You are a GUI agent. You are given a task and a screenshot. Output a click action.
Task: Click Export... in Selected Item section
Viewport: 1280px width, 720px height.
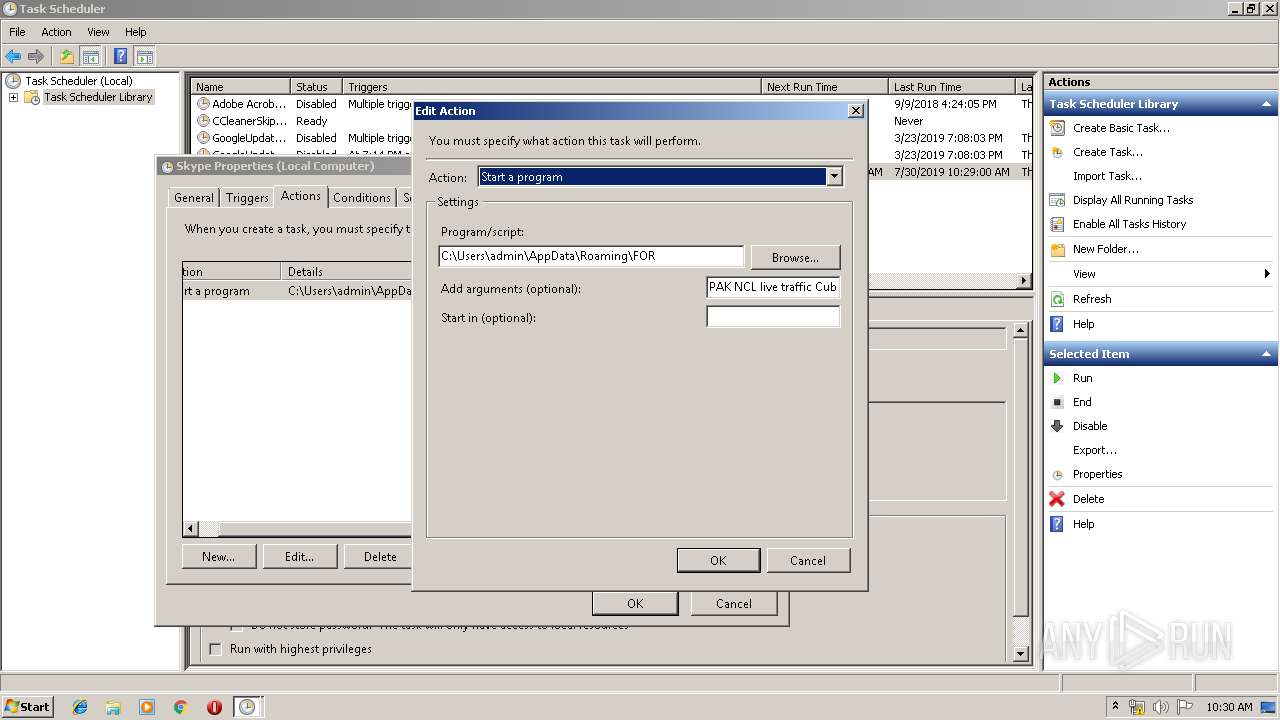pyautogui.click(x=1094, y=450)
